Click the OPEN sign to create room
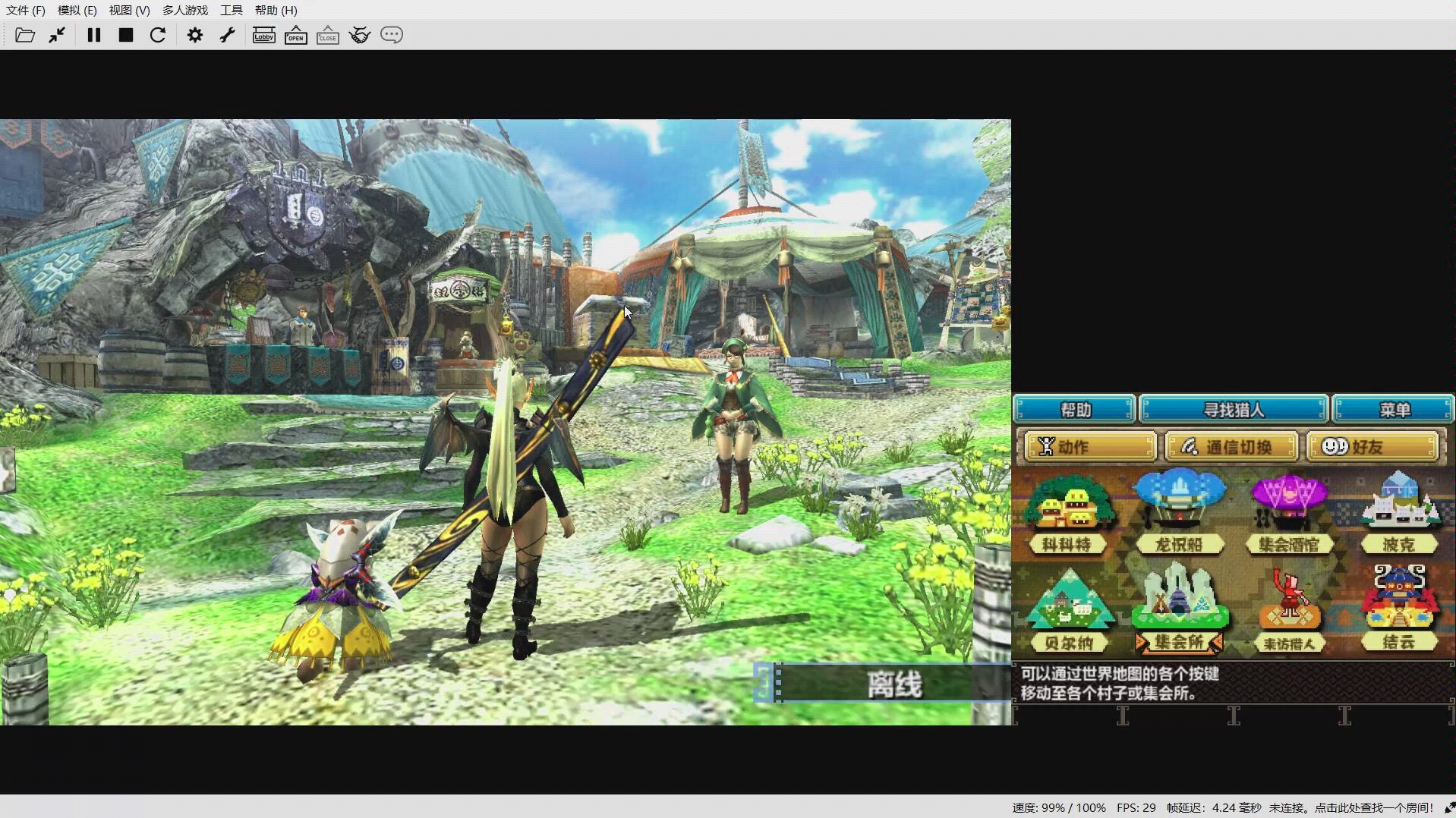 click(x=295, y=35)
